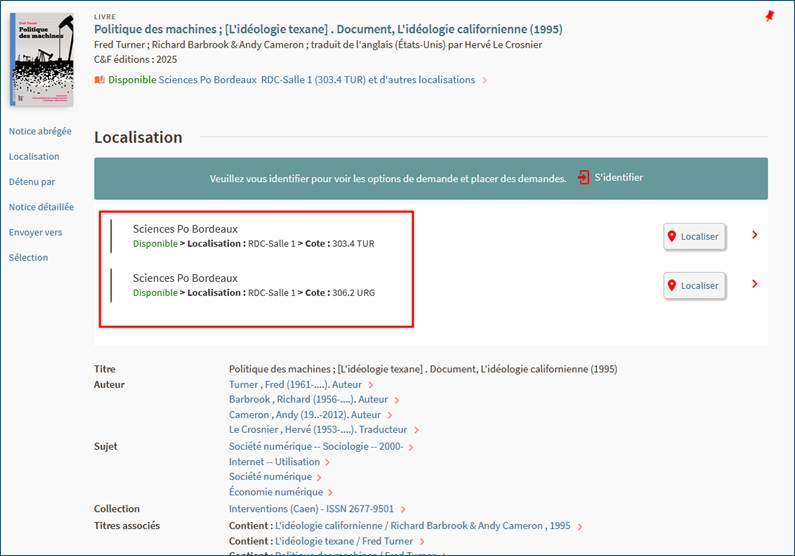
Task: Jump to Détenu par section
Action: click(x=32, y=182)
